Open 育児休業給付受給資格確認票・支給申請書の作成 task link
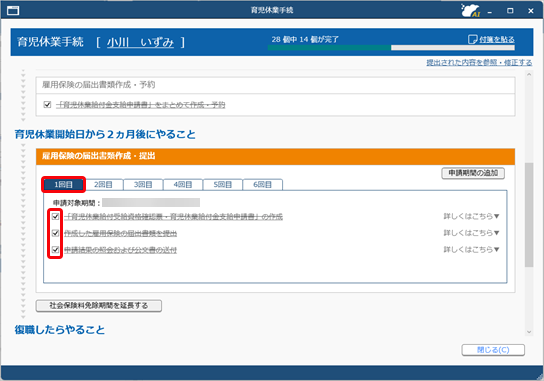 coord(173,217)
